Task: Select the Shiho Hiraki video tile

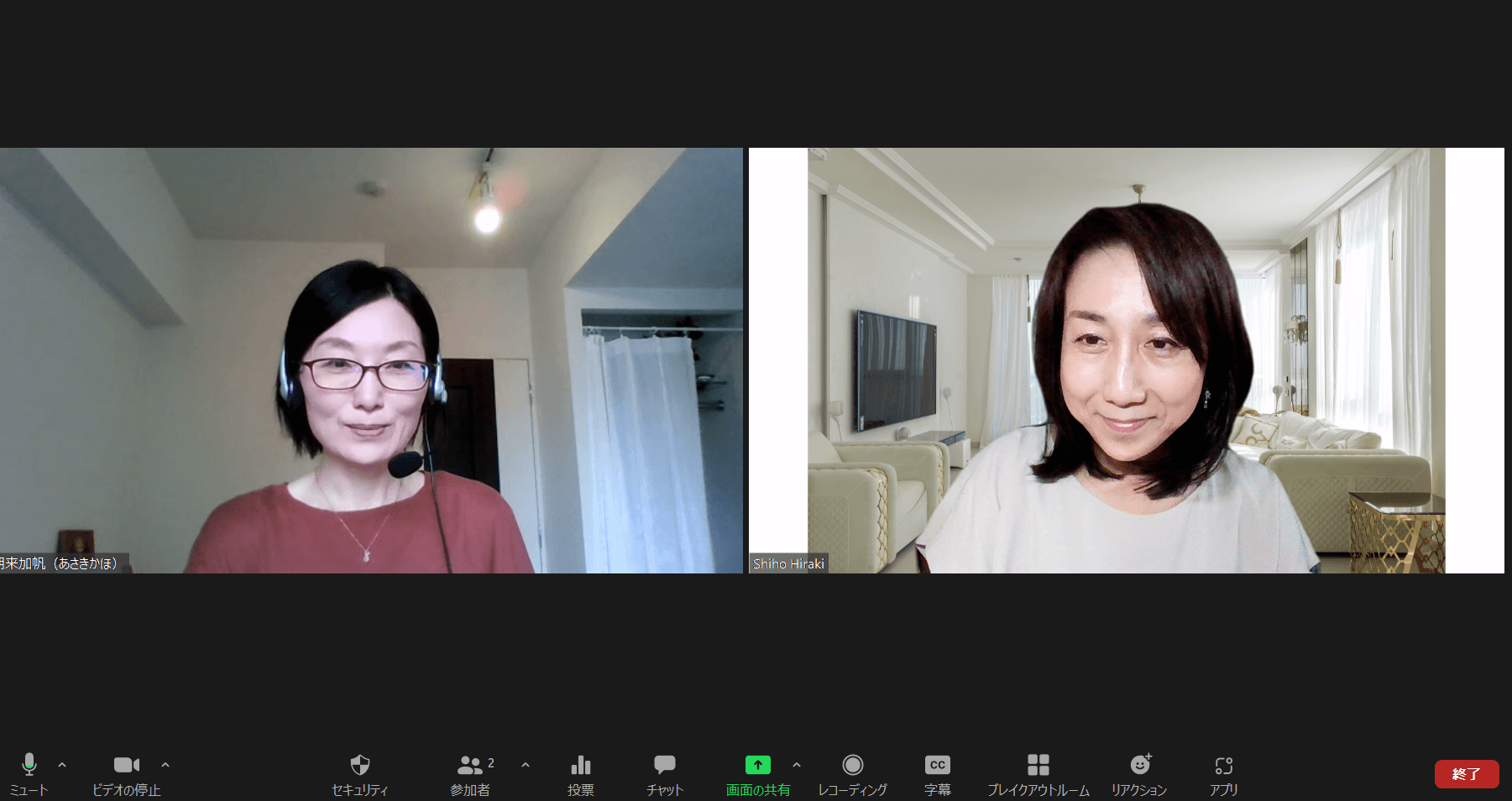Action: [1126, 360]
